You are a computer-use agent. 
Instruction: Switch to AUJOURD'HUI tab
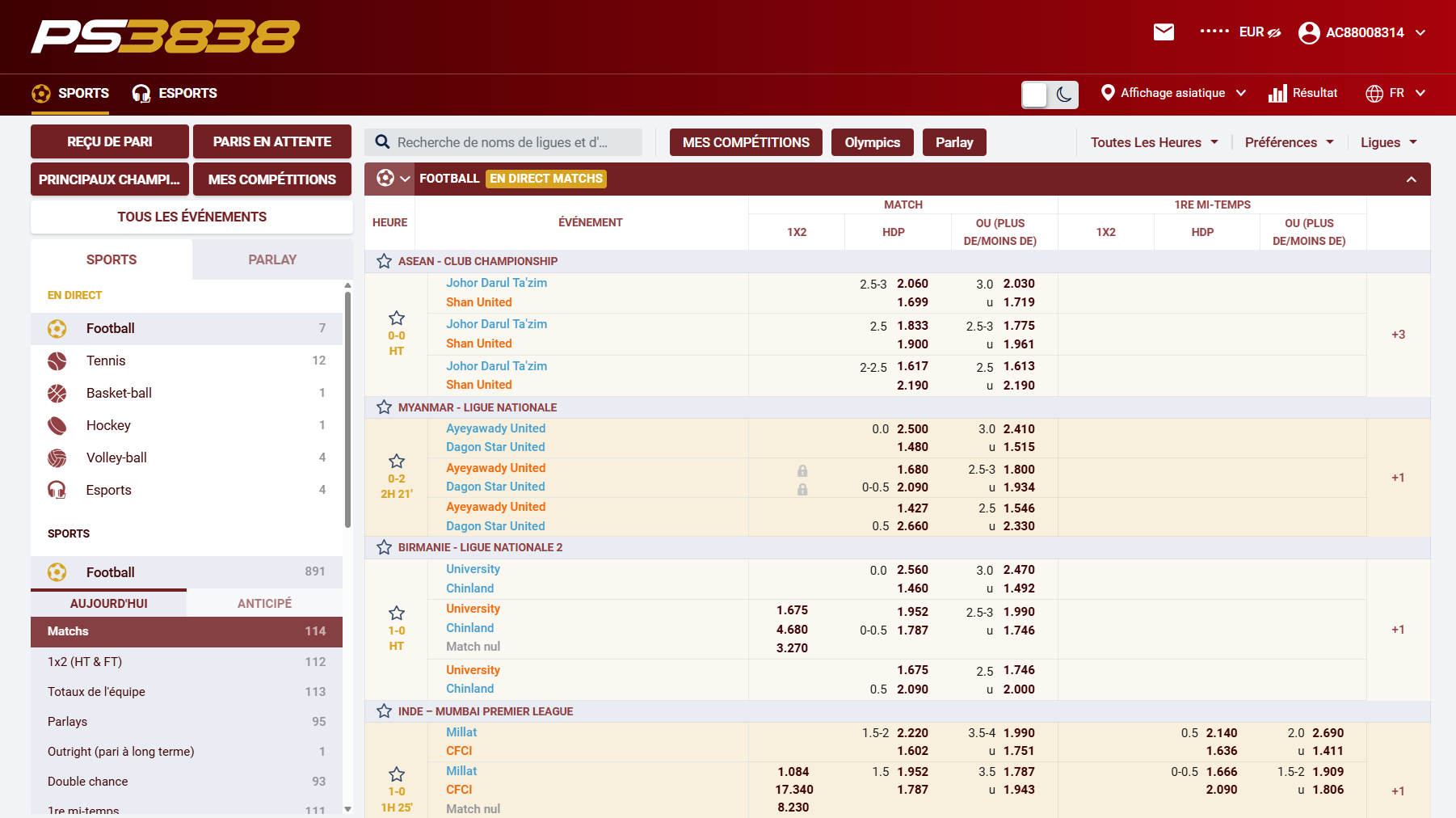click(108, 603)
